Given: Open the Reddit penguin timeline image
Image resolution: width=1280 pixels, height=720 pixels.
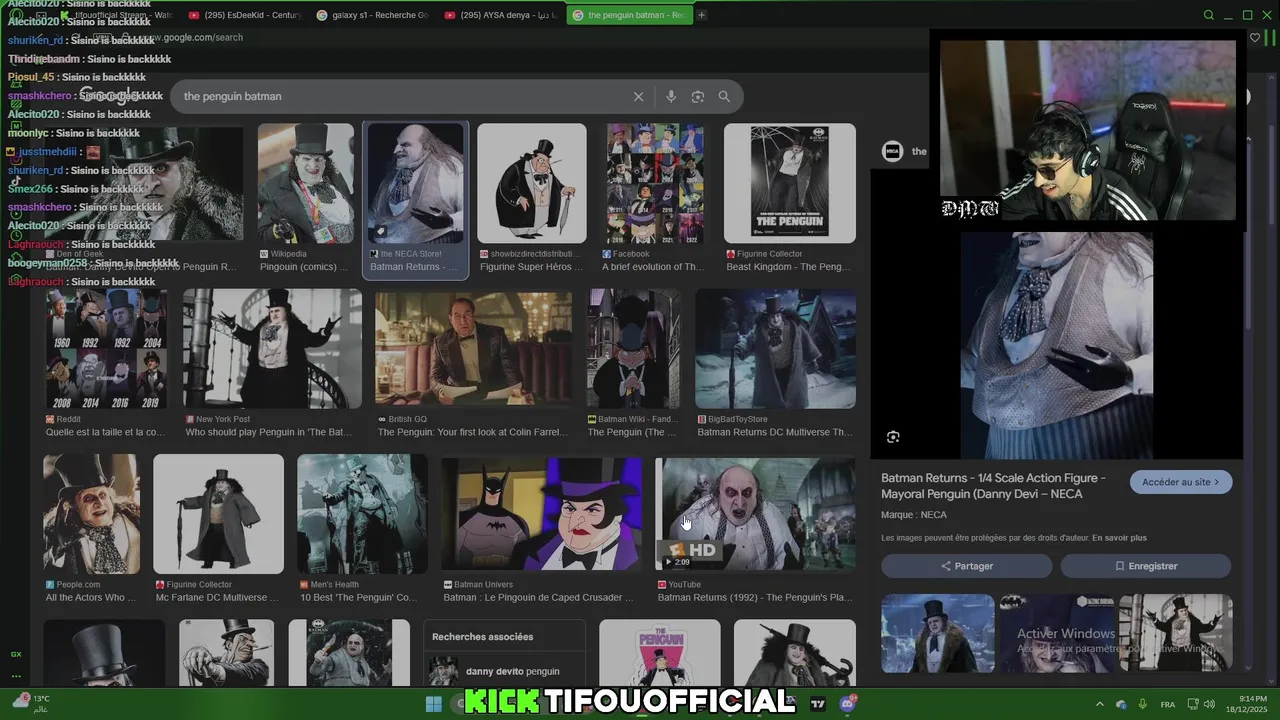Looking at the screenshot, I should 107,348.
